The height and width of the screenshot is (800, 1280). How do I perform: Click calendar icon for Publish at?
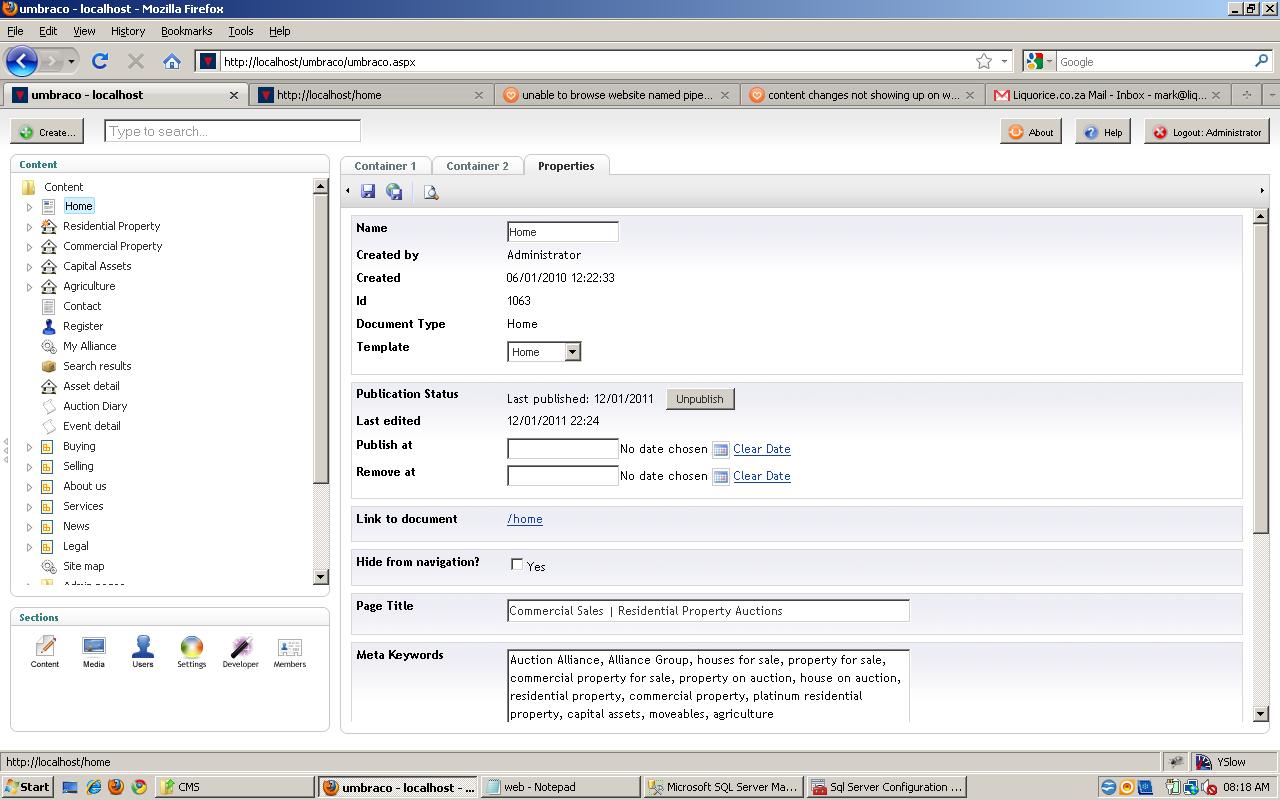[720, 449]
